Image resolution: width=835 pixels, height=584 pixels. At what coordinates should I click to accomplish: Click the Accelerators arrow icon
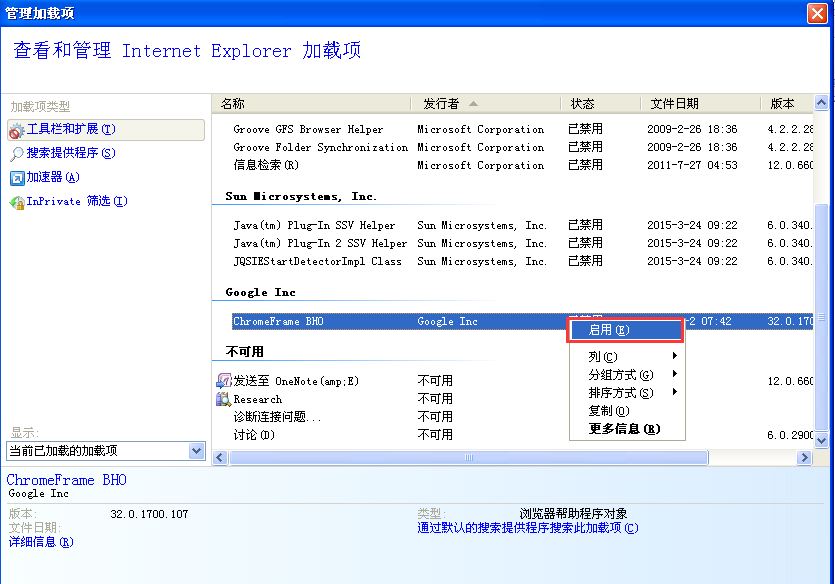point(17,178)
